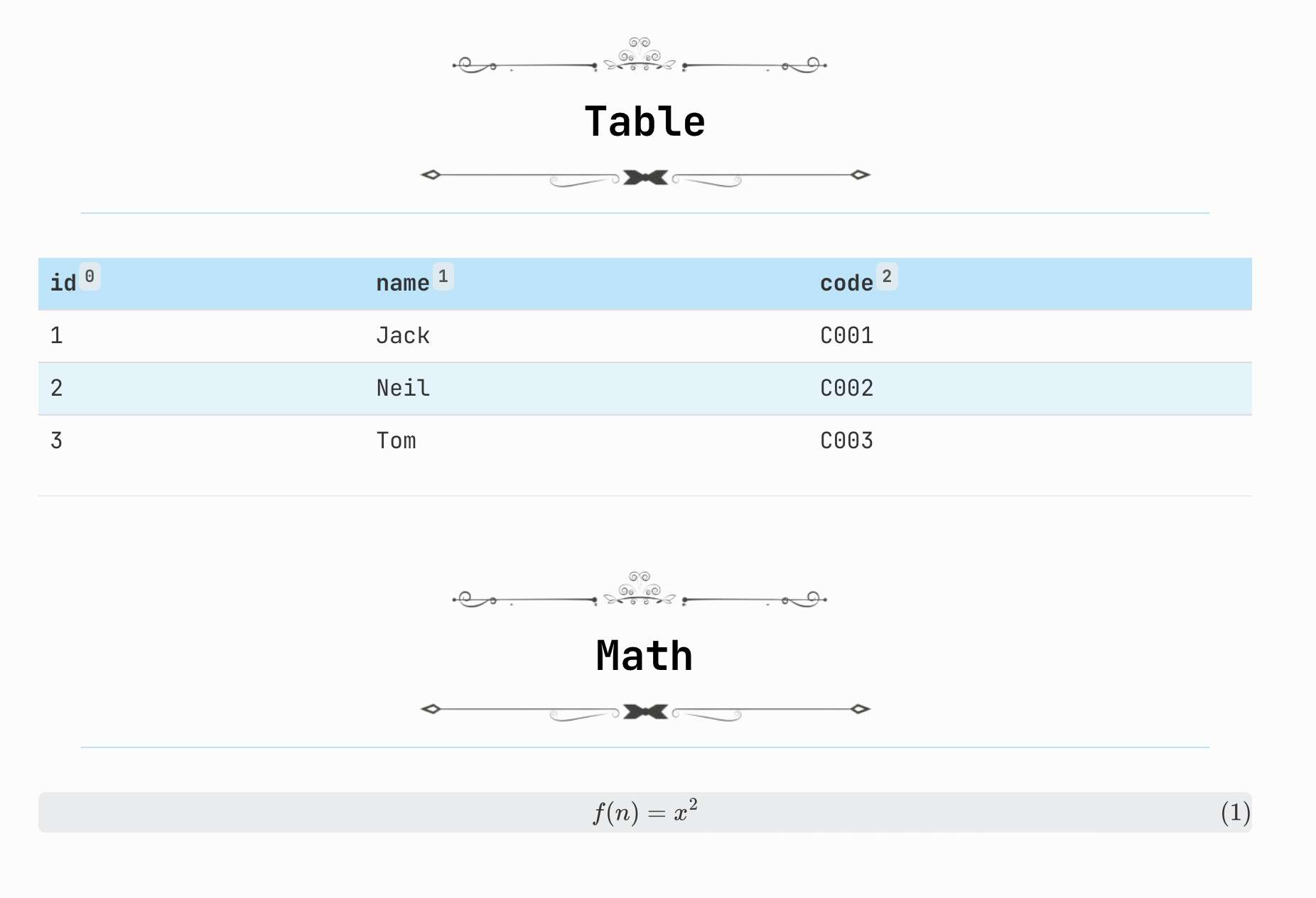
Task: Click the equation number (1)
Action: coord(1236,812)
